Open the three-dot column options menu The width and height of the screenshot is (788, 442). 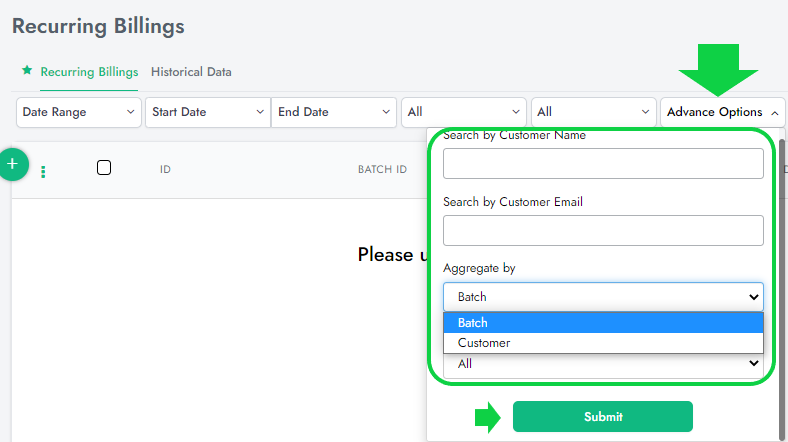pos(43,171)
